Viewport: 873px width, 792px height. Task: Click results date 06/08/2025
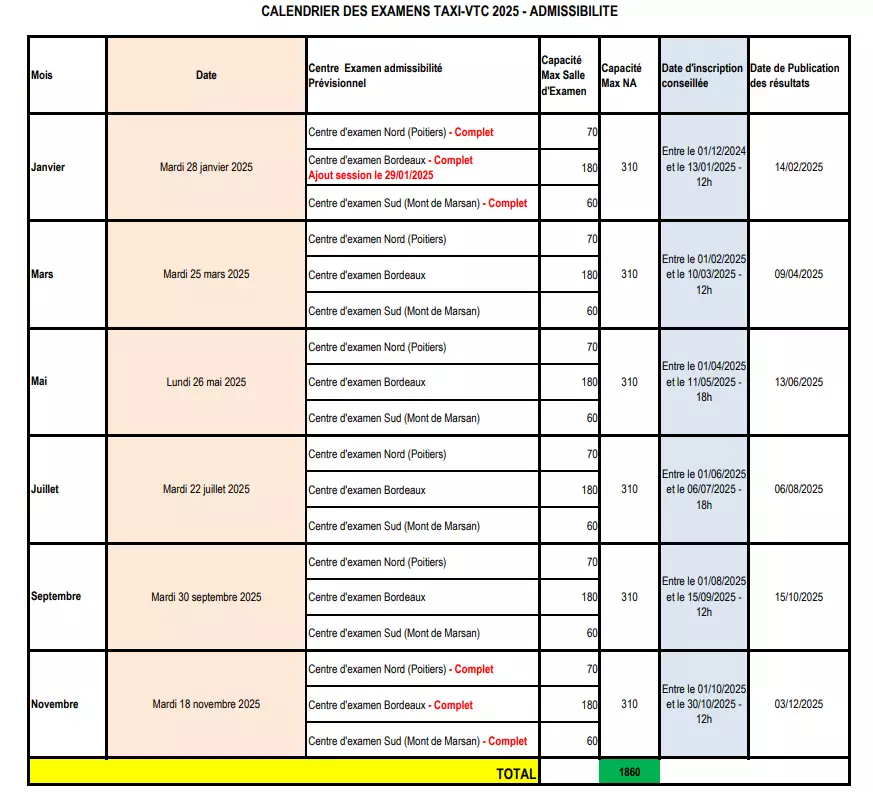798,489
